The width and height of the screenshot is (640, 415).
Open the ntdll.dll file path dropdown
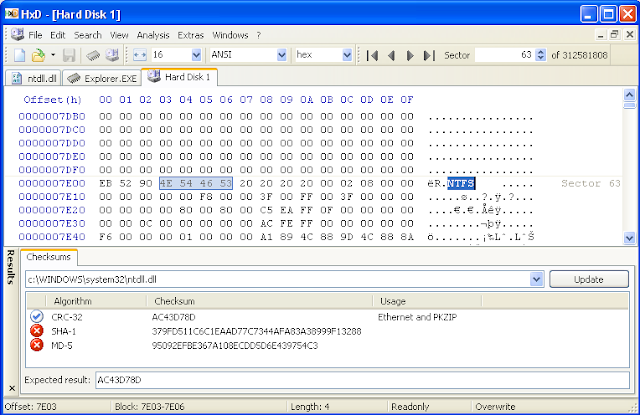pos(536,279)
